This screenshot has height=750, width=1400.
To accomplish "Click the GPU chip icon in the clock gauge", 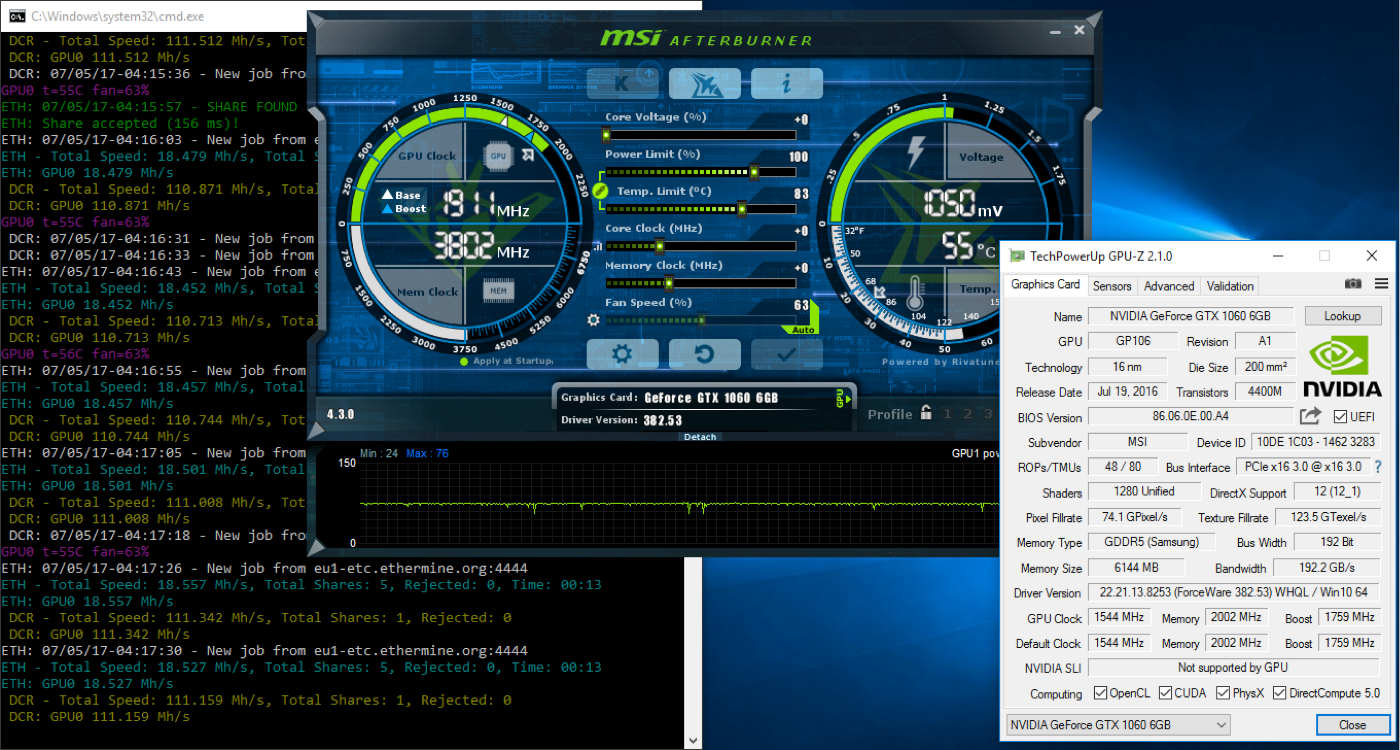I will click(x=498, y=155).
